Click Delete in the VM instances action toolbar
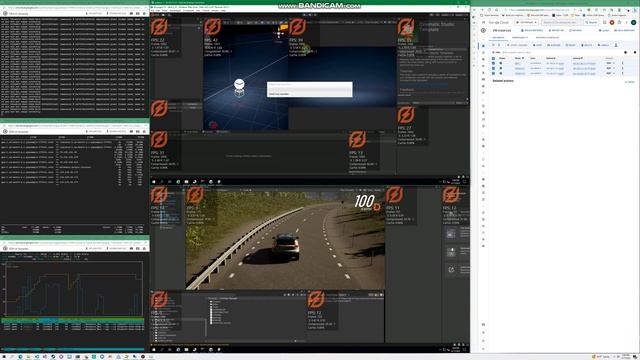Viewport: 640px width, 360px height. point(587,45)
